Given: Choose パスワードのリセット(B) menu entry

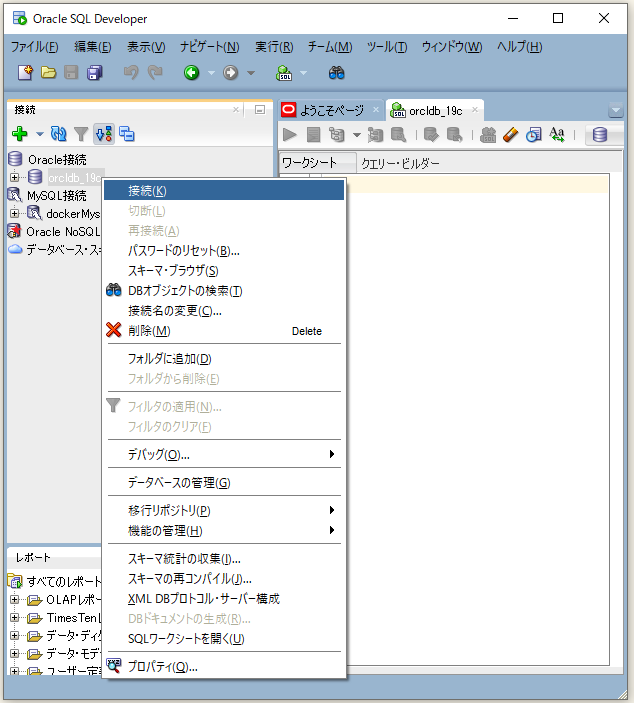Looking at the screenshot, I should [x=224, y=251].
